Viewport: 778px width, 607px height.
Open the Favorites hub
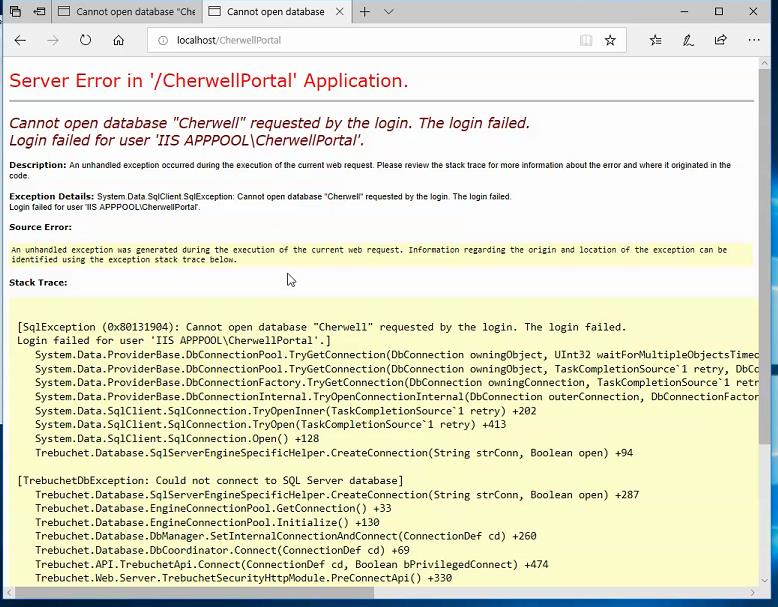click(655, 40)
